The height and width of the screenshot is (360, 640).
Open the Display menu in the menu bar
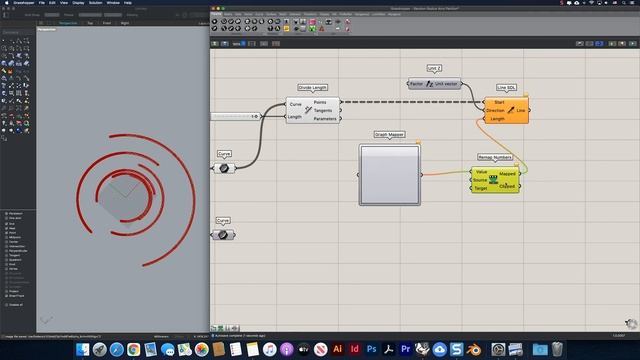[x=78, y=3]
